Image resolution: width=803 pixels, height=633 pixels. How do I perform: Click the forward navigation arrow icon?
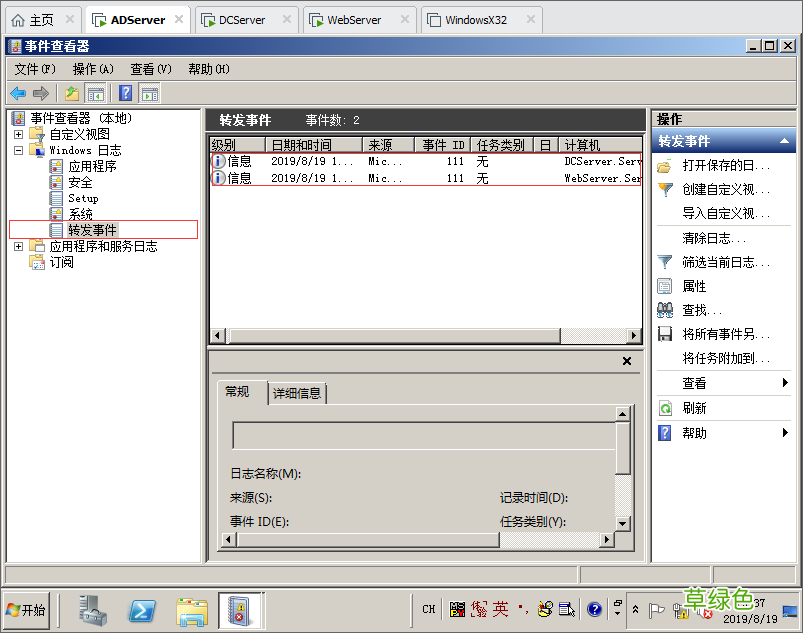39,92
